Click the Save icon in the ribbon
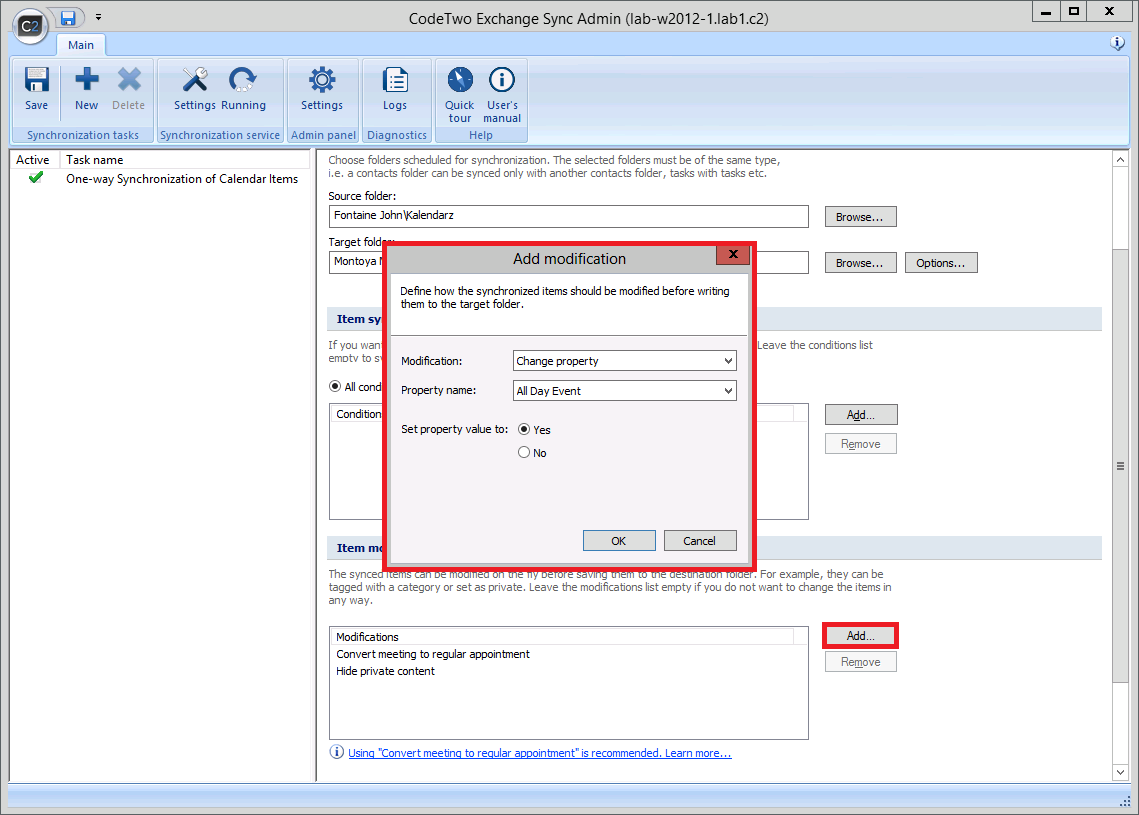This screenshot has height=815, width=1139. tap(36, 89)
